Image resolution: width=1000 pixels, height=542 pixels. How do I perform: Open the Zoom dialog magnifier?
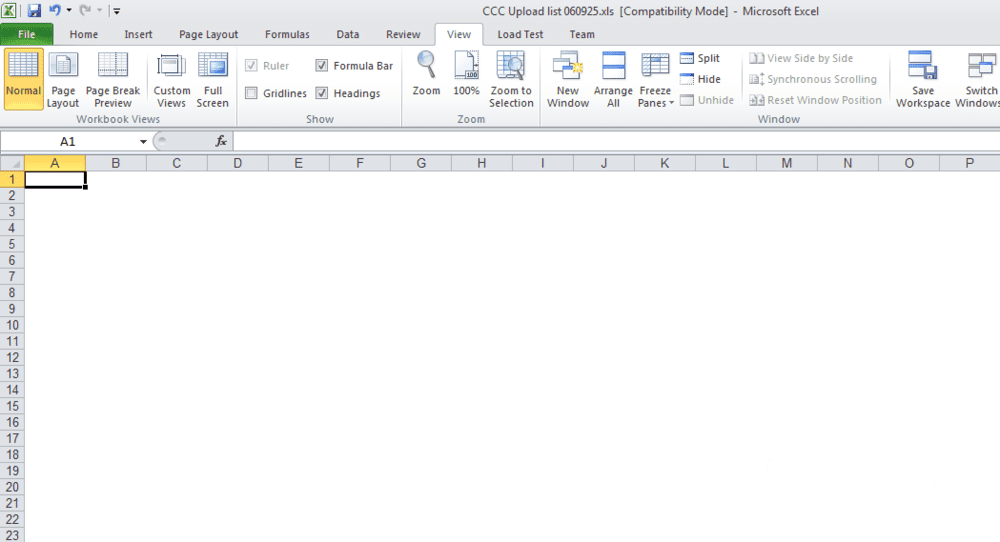(426, 74)
